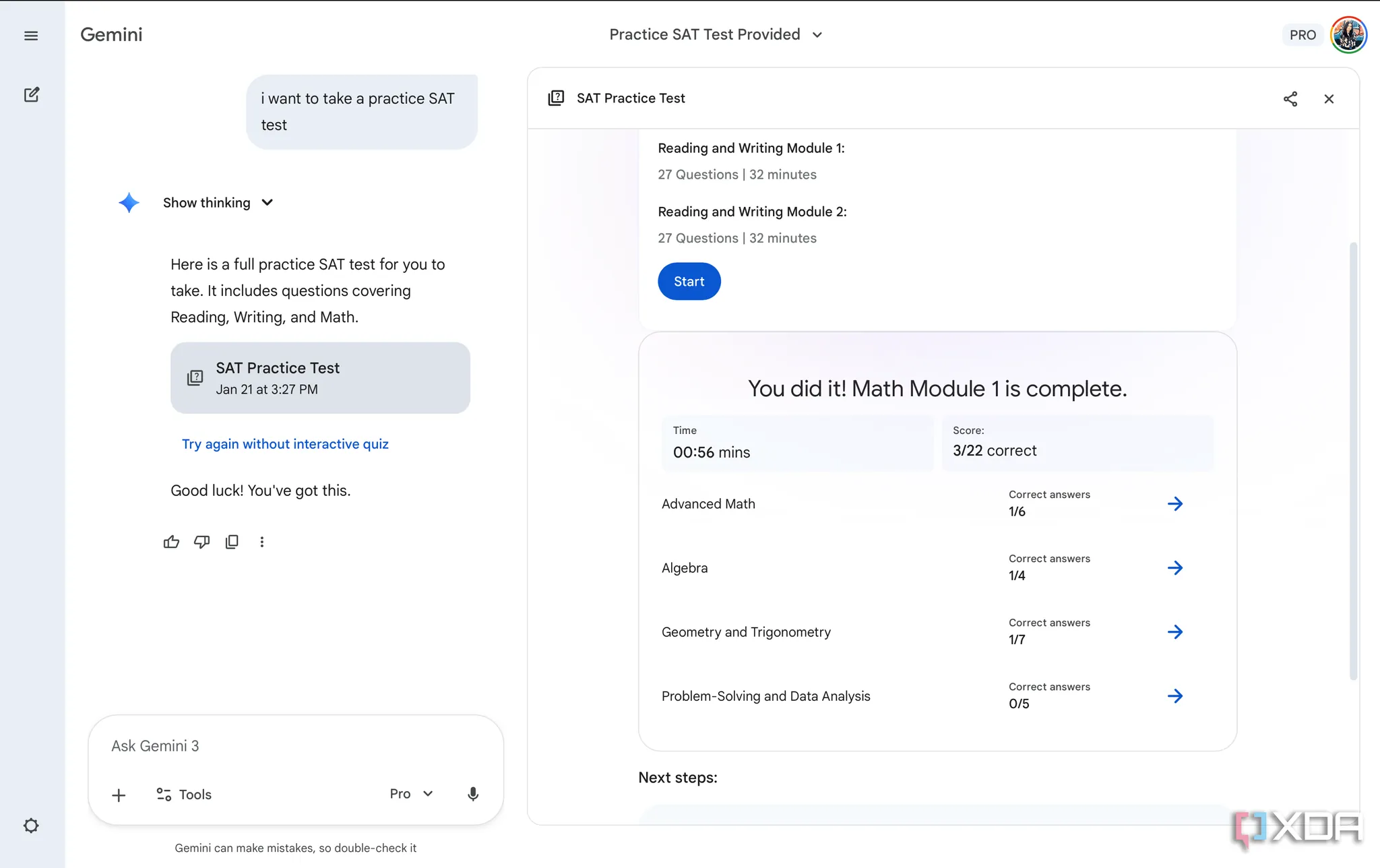Activate the microphone for voice input
This screenshot has height=868, width=1380.
click(473, 794)
